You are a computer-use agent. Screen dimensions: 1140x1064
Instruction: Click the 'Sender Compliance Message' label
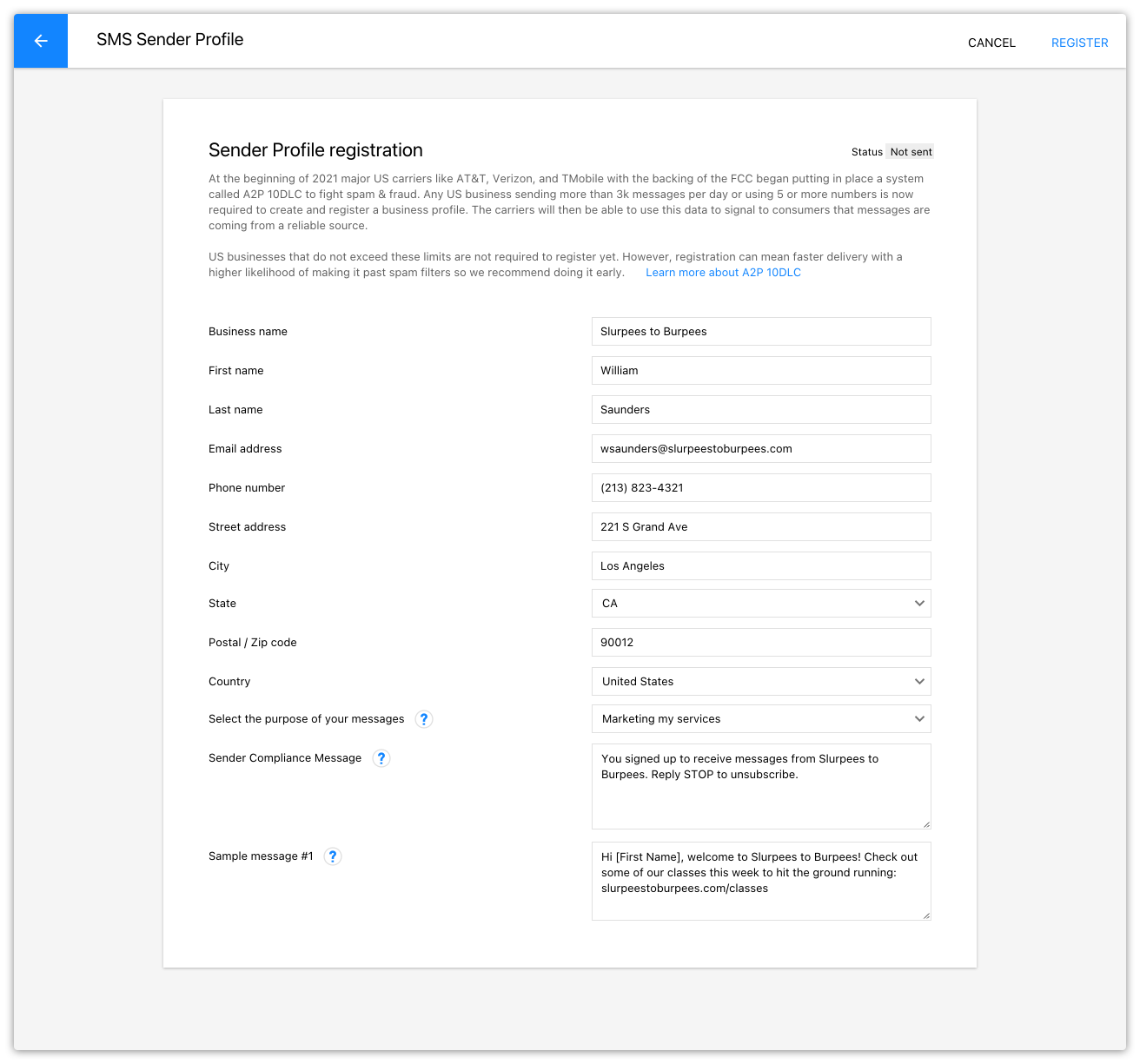point(285,758)
